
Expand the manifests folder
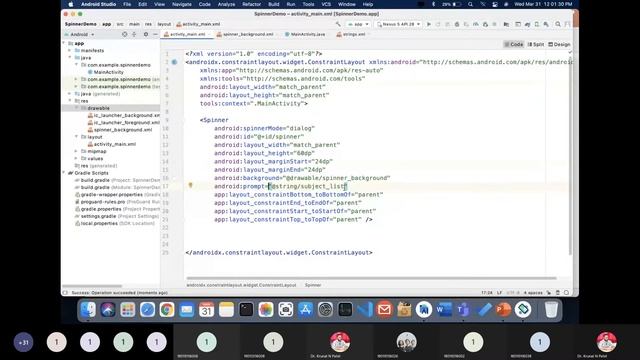click(x=70, y=51)
